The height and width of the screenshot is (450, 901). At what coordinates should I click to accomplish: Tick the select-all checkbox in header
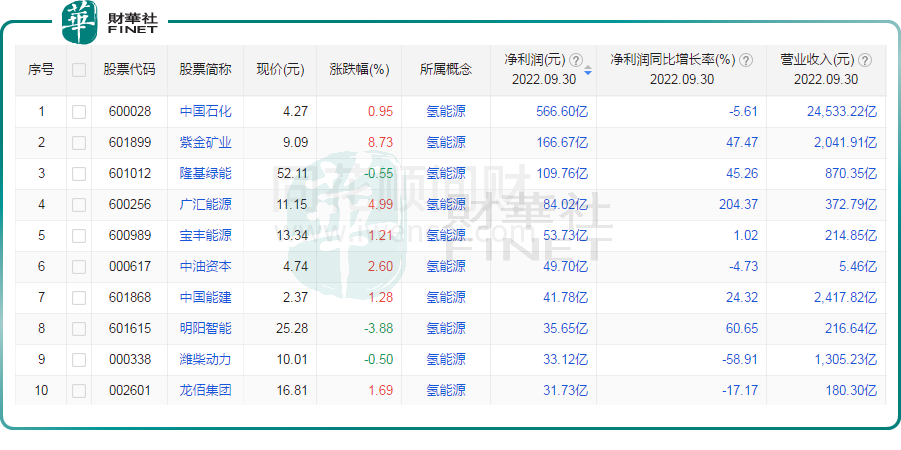[79, 70]
